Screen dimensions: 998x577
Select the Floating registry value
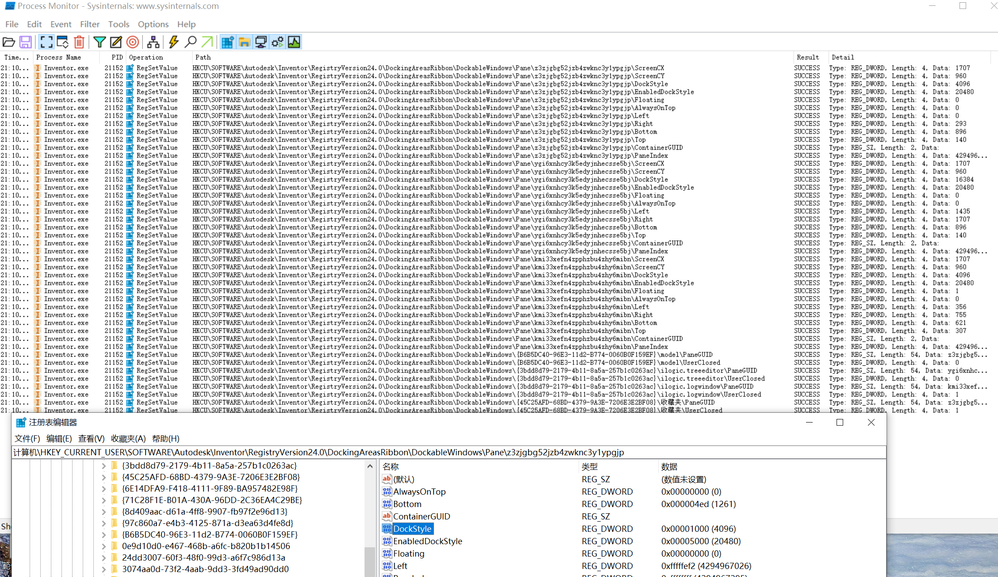pos(409,553)
